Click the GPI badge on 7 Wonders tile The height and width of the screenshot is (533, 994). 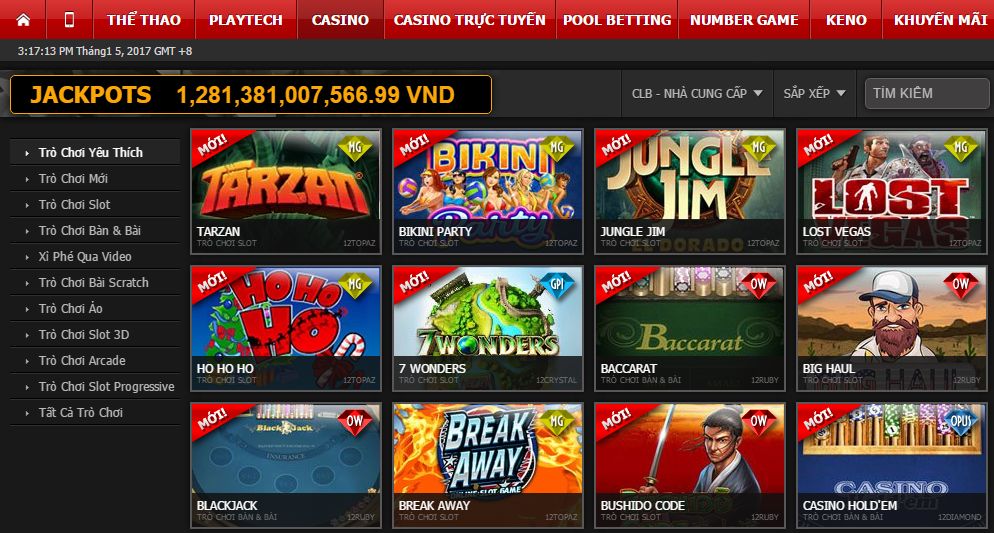(557, 285)
